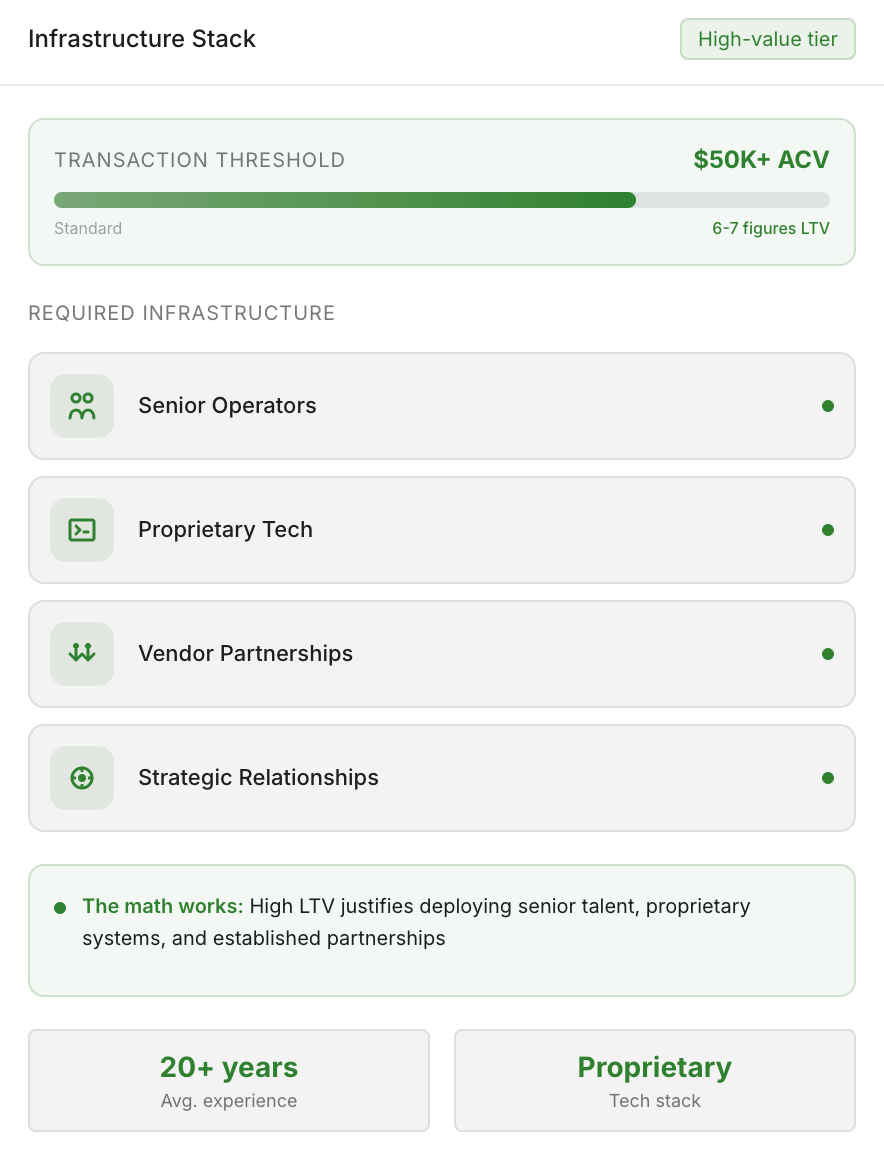Image resolution: width=884 pixels, height=1160 pixels.
Task: Click the 6-7 figures LTV label
Action: click(x=770, y=228)
